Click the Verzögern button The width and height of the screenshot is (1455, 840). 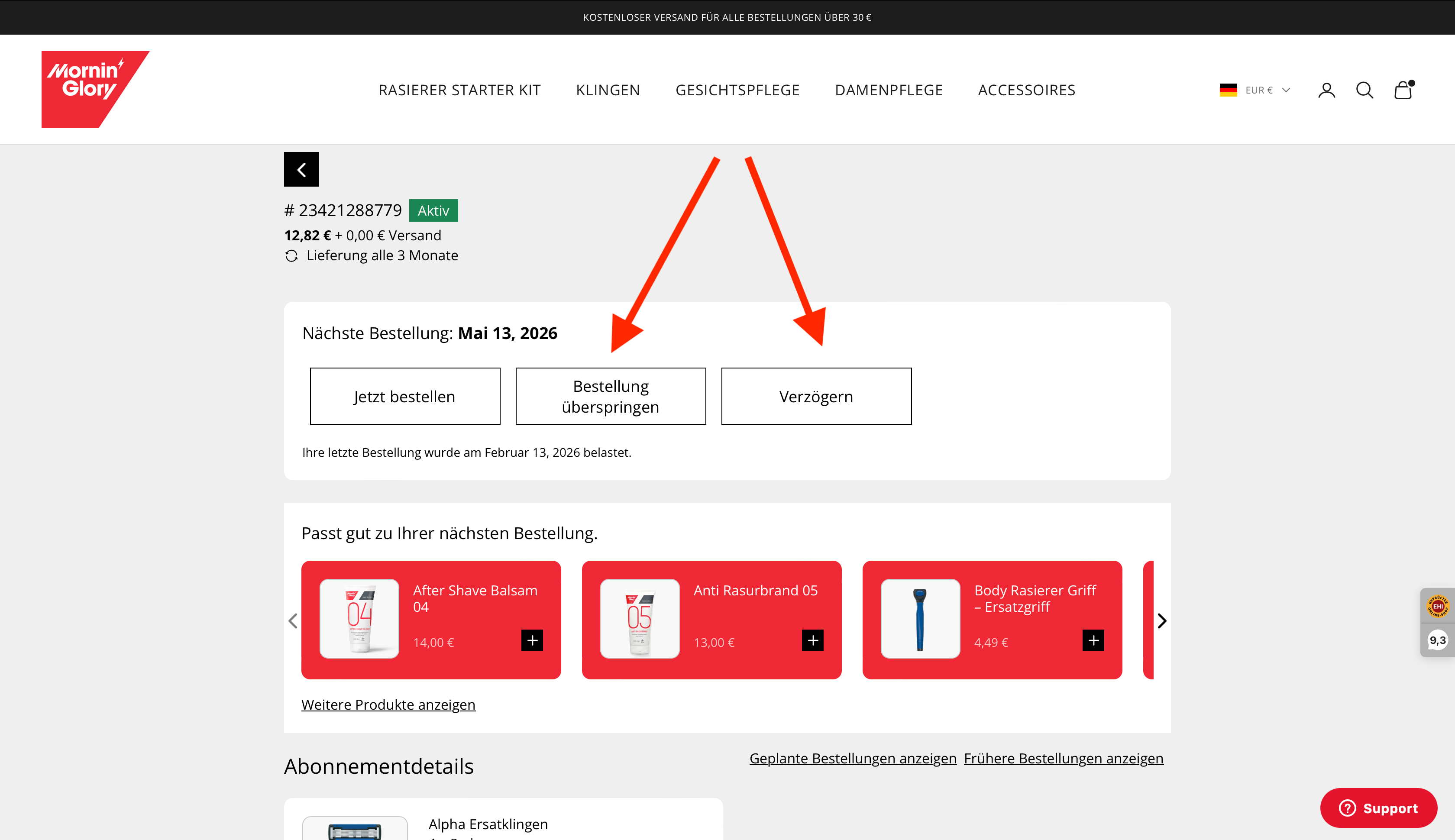[x=816, y=396]
